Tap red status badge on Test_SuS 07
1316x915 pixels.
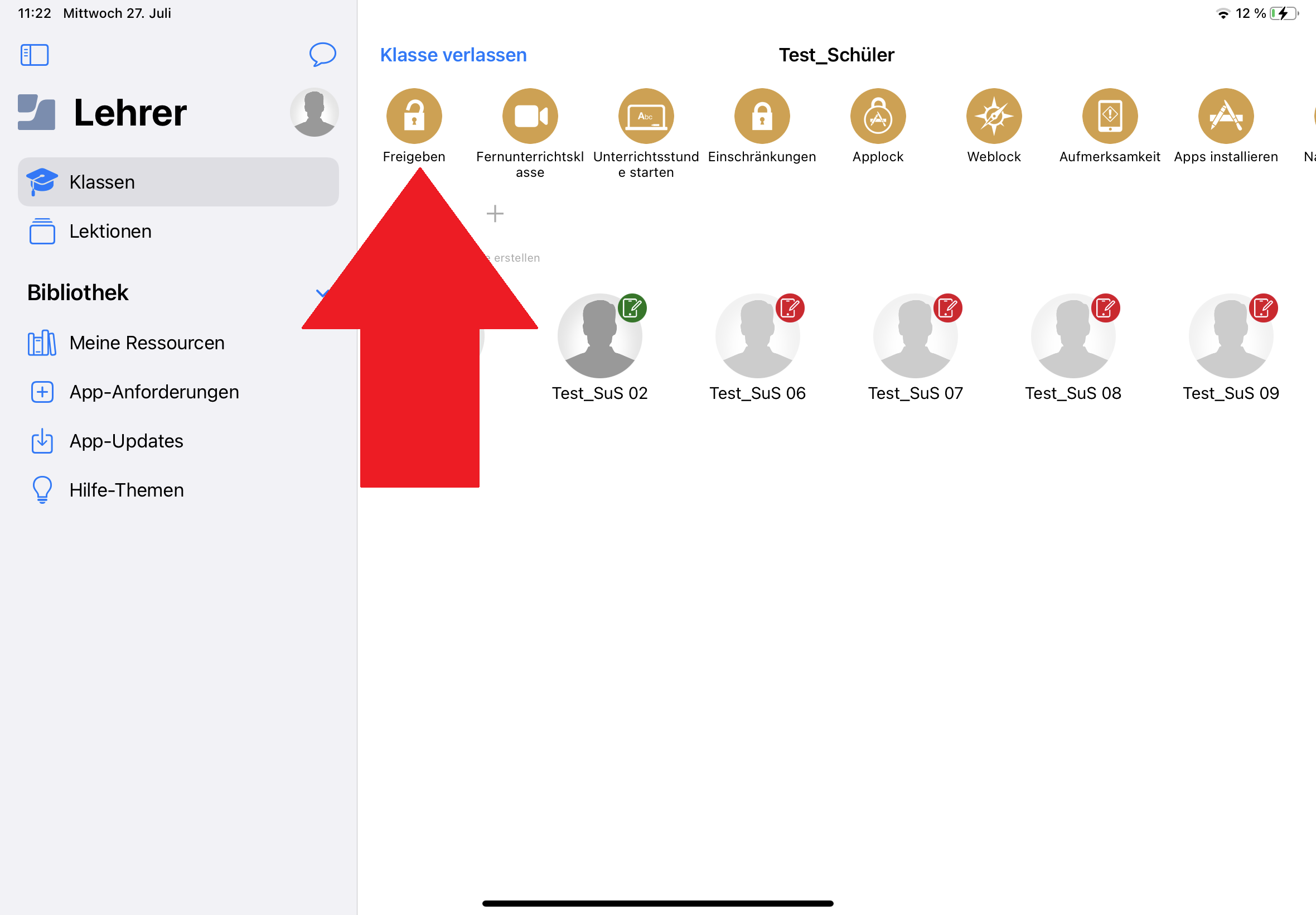point(947,309)
